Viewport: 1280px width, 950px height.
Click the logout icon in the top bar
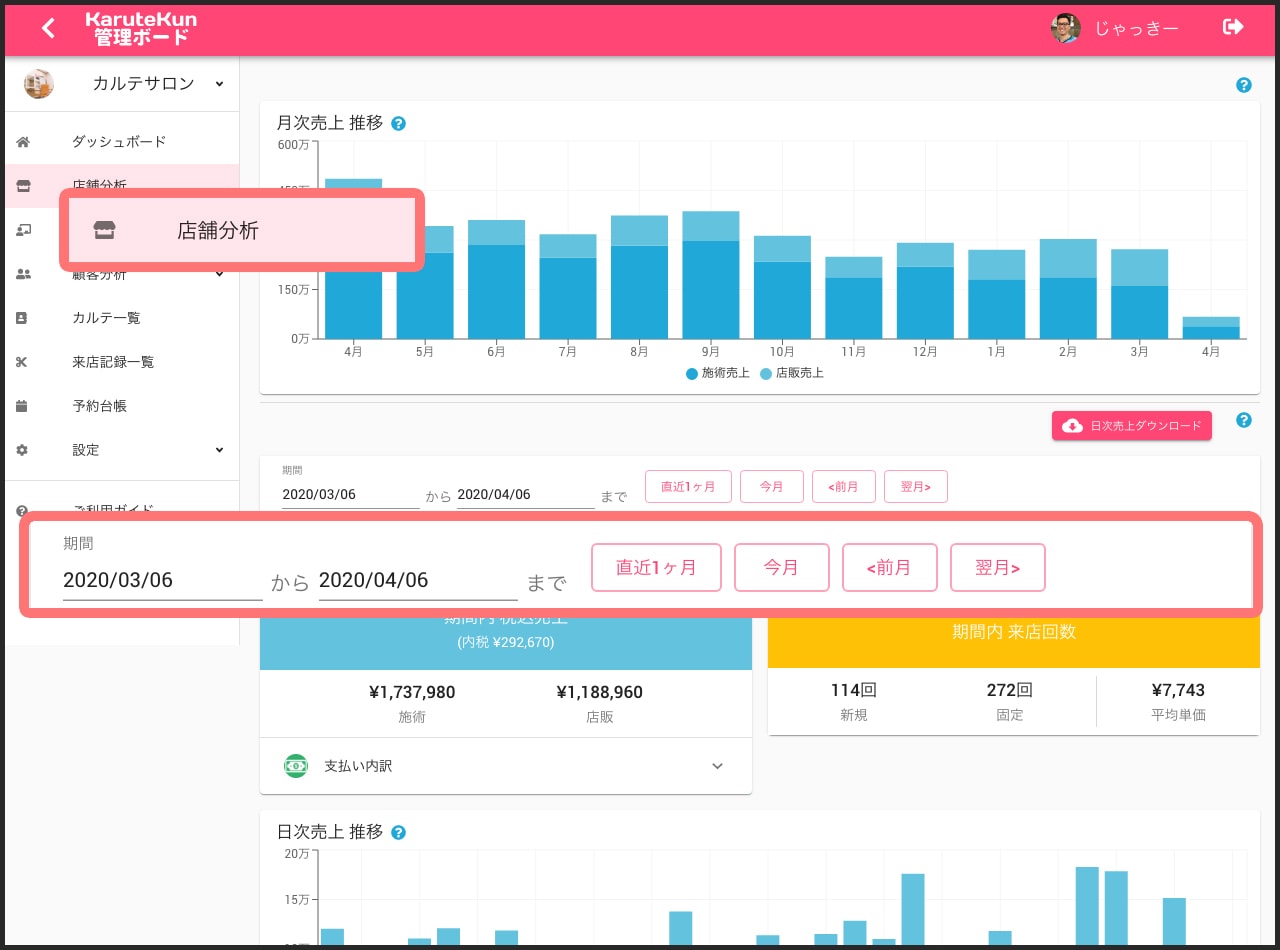tap(1233, 28)
